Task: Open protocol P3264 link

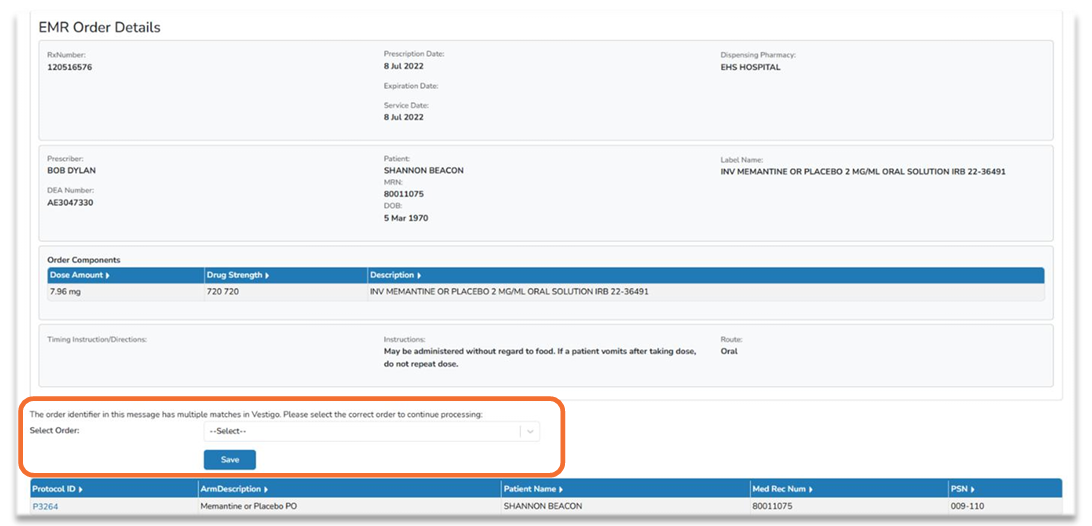Action: click(x=45, y=506)
